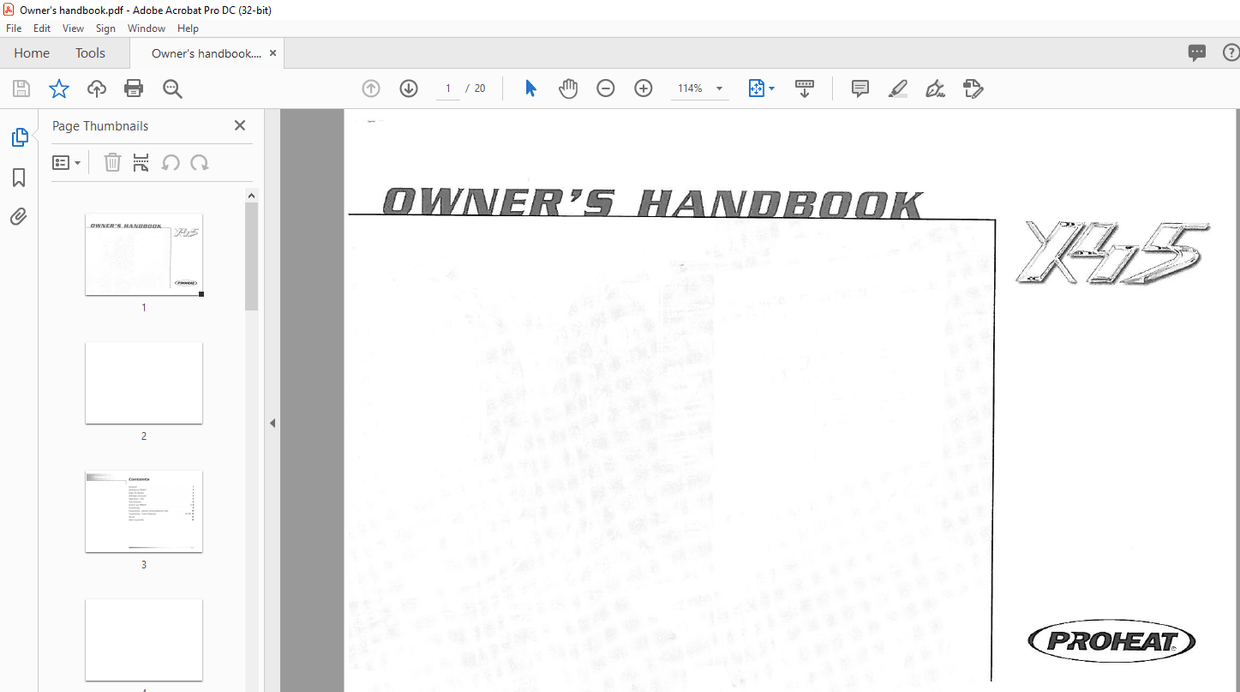This screenshot has height=692, width=1240.
Task: Go to the next page
Action: (408, 88)
